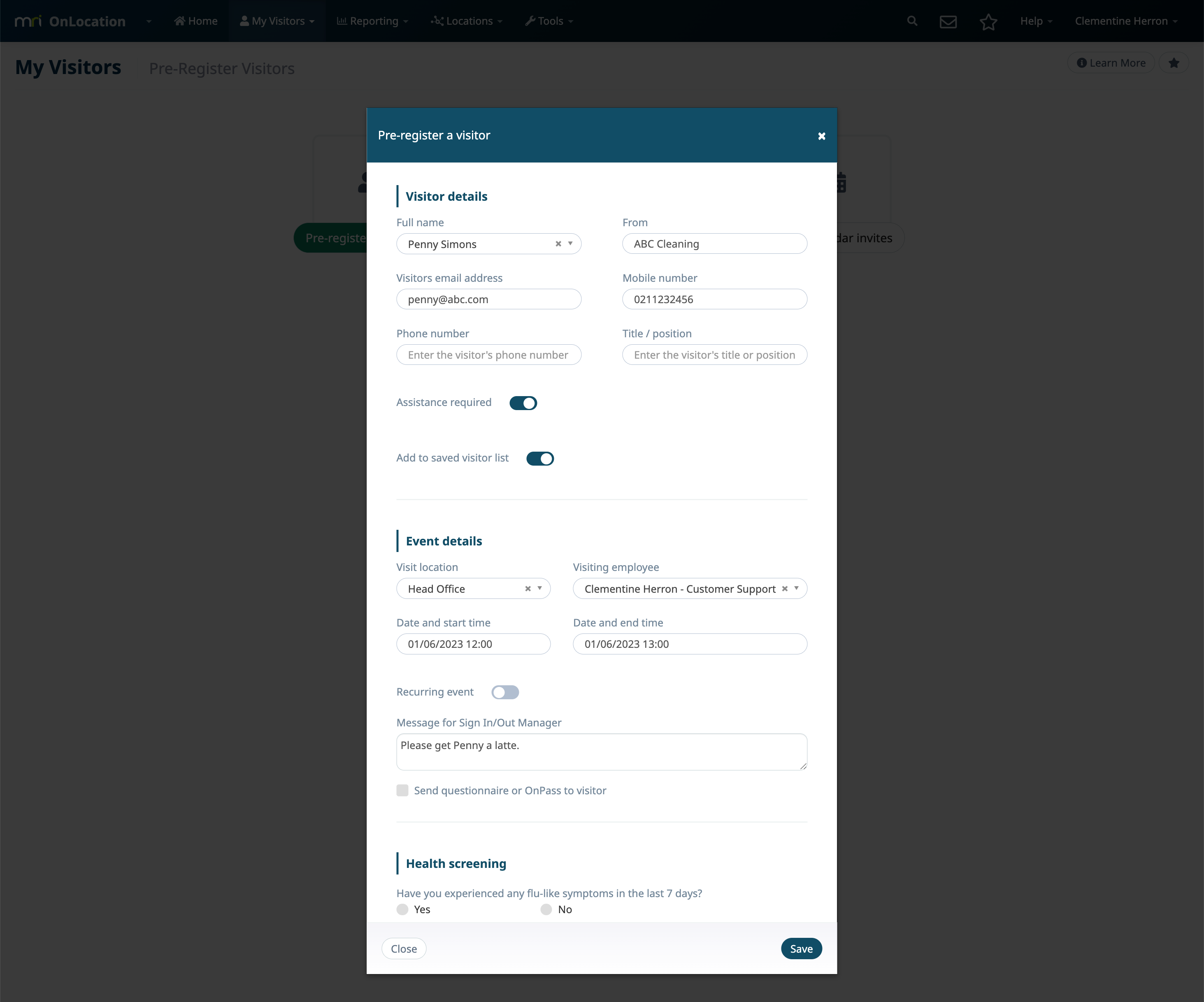Screen dimensions: 1204x1002
Task: Click the Save button
Action: [x=802, y=949]
